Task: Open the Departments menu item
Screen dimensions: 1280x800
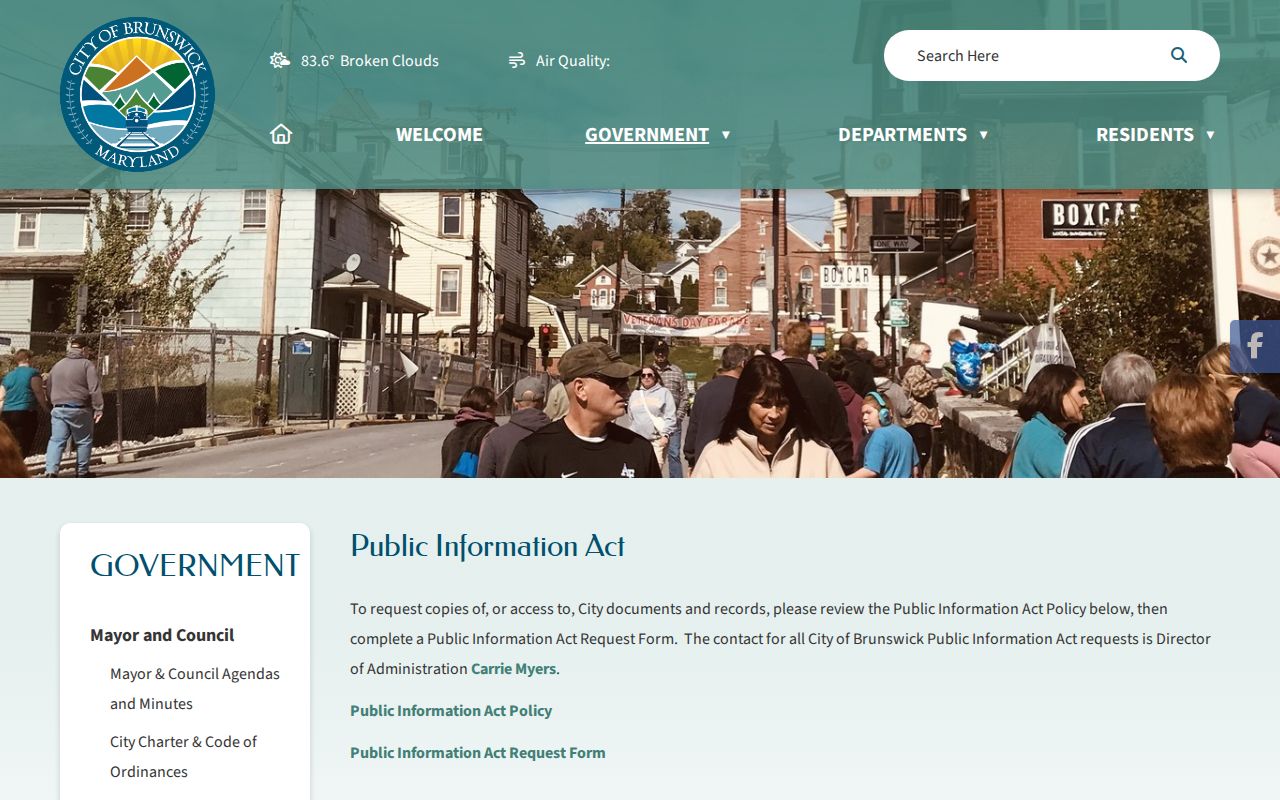Action: point(902,134)
